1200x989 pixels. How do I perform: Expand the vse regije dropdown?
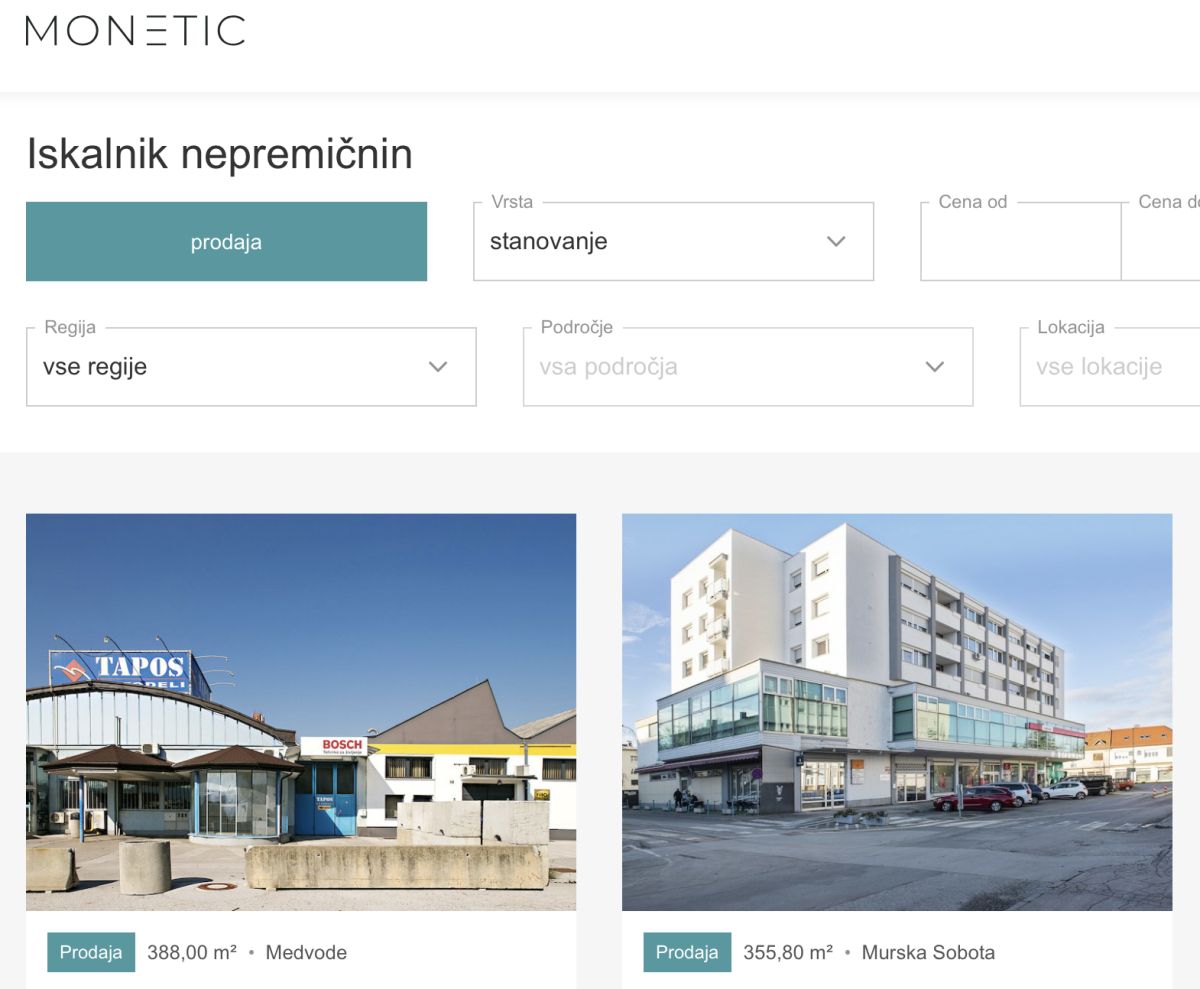[x=251, y=367]
